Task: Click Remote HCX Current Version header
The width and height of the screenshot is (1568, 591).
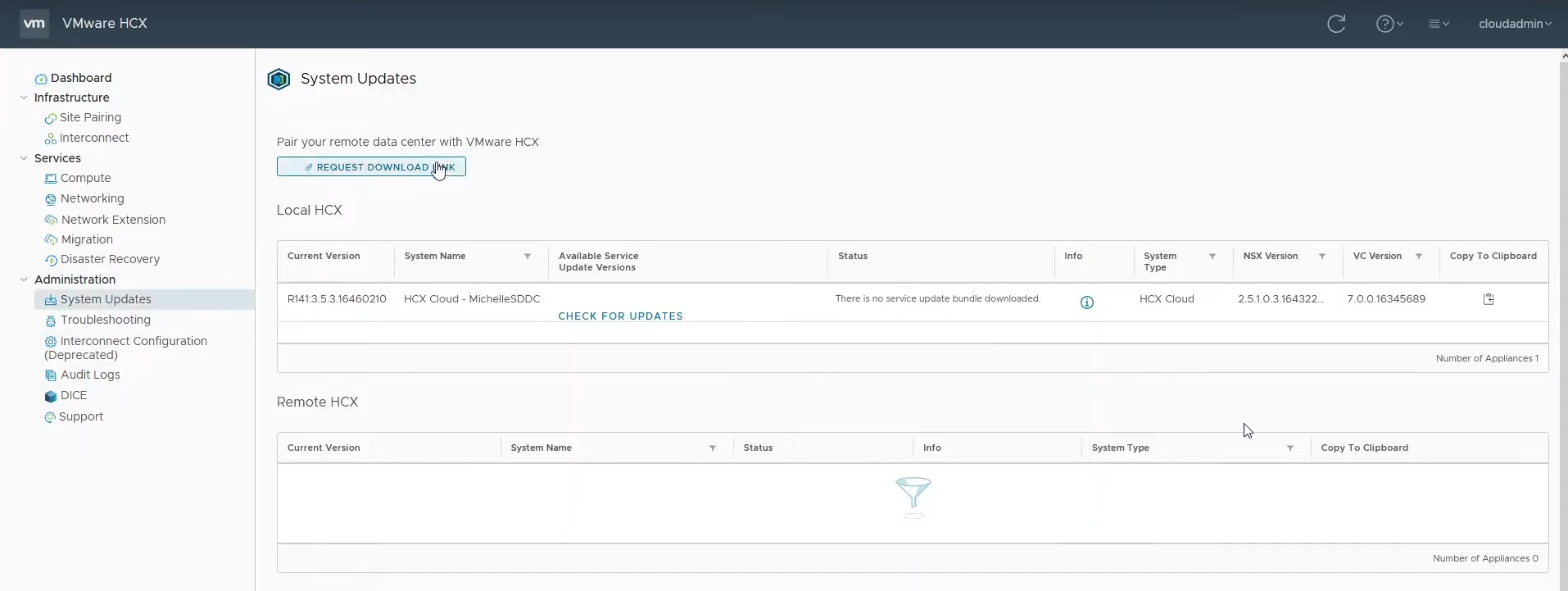Action: (x=324, y=448)
